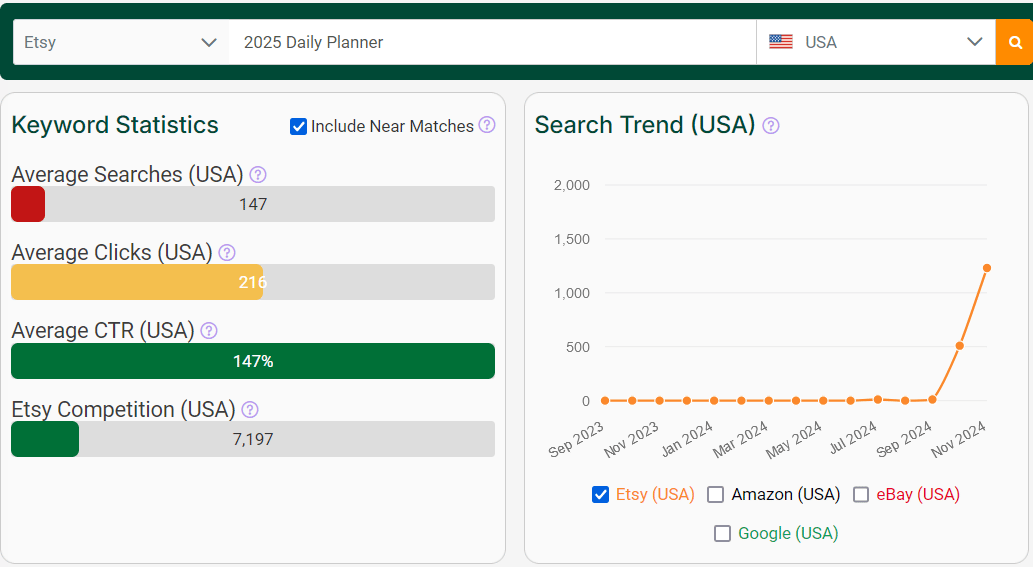The image size is (1033, 567).
Task: Click the Nov 2023 x-axis label
Action: pyautogui.click(x=631, y=440)
